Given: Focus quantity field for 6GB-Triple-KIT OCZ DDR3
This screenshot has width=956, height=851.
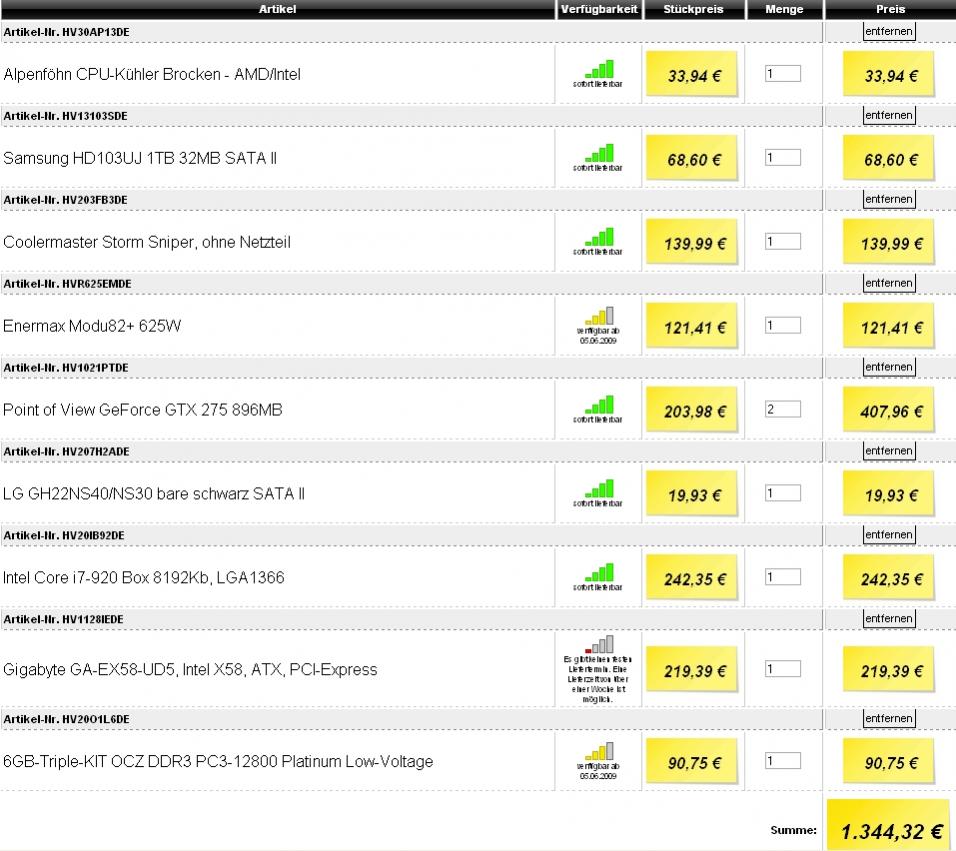Looking at the screenshot, I should point(783,761).
